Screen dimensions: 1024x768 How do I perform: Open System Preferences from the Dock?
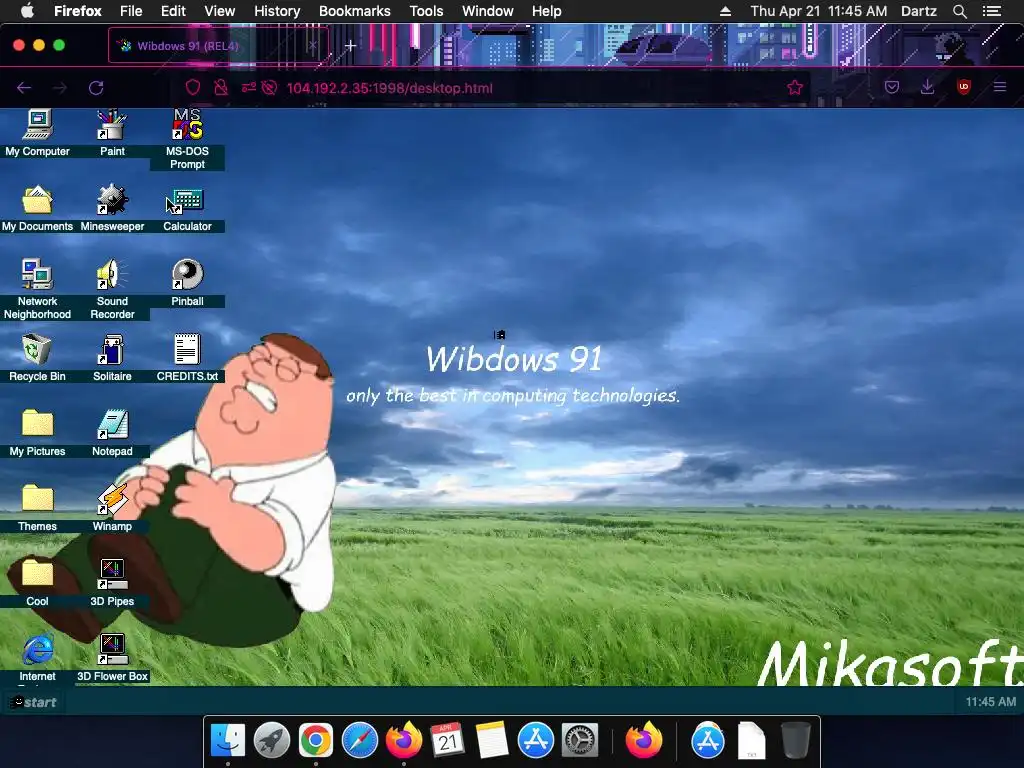(580, 741)
